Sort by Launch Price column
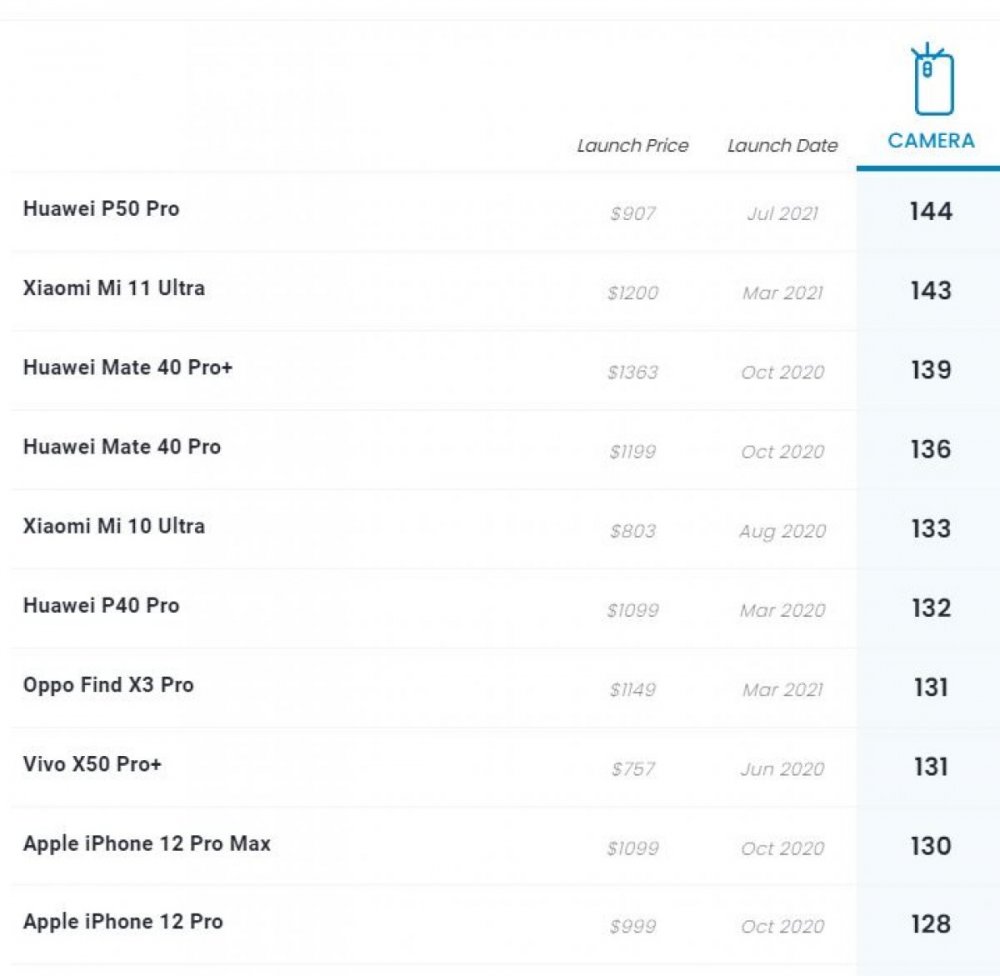 pos(633,146)
